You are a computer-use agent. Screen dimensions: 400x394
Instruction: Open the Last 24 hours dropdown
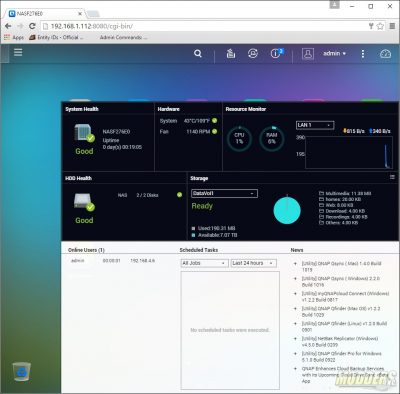coord(253,263)
